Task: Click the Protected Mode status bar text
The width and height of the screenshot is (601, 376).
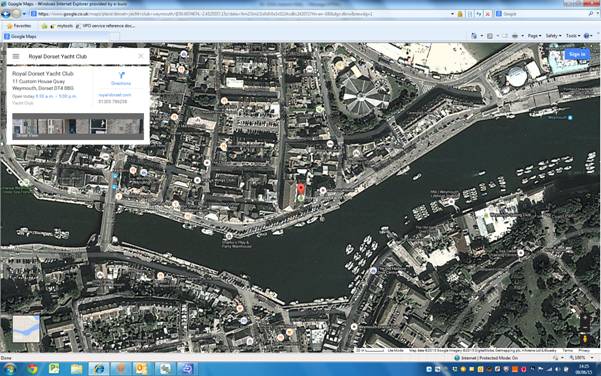Action: point(489,358)
